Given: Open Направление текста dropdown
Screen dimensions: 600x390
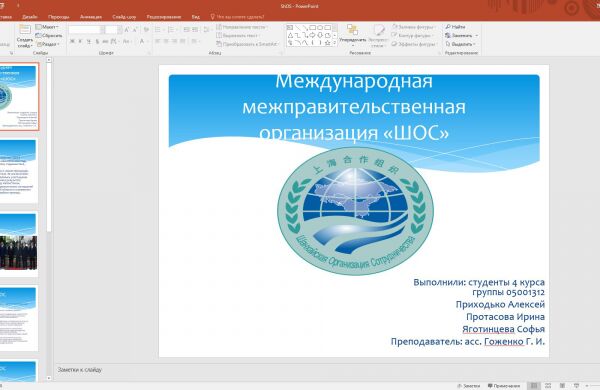Looking at the screenshot, I should [x=242, y=27].
